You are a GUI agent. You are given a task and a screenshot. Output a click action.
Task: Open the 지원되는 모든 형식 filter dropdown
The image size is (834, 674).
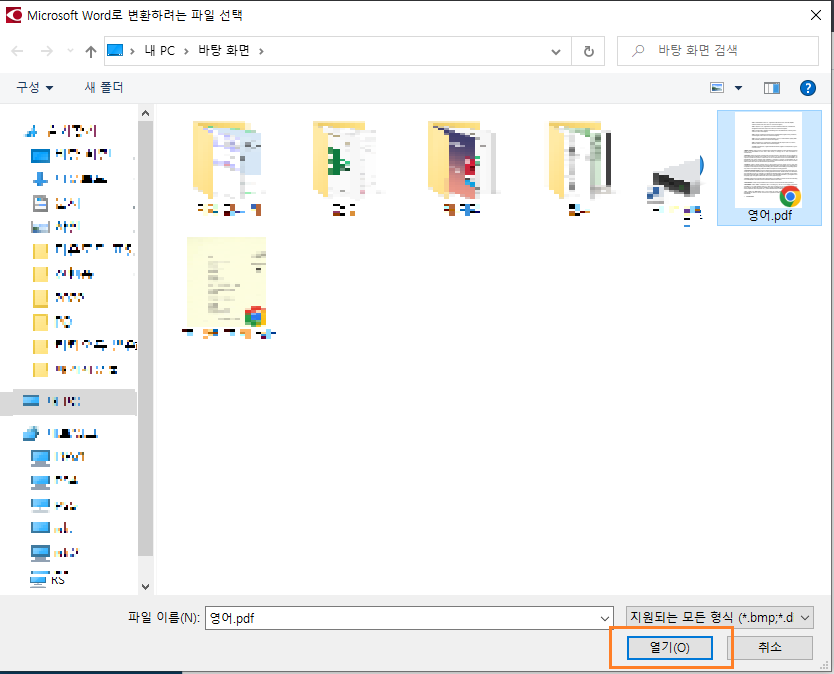coord(720,618)
